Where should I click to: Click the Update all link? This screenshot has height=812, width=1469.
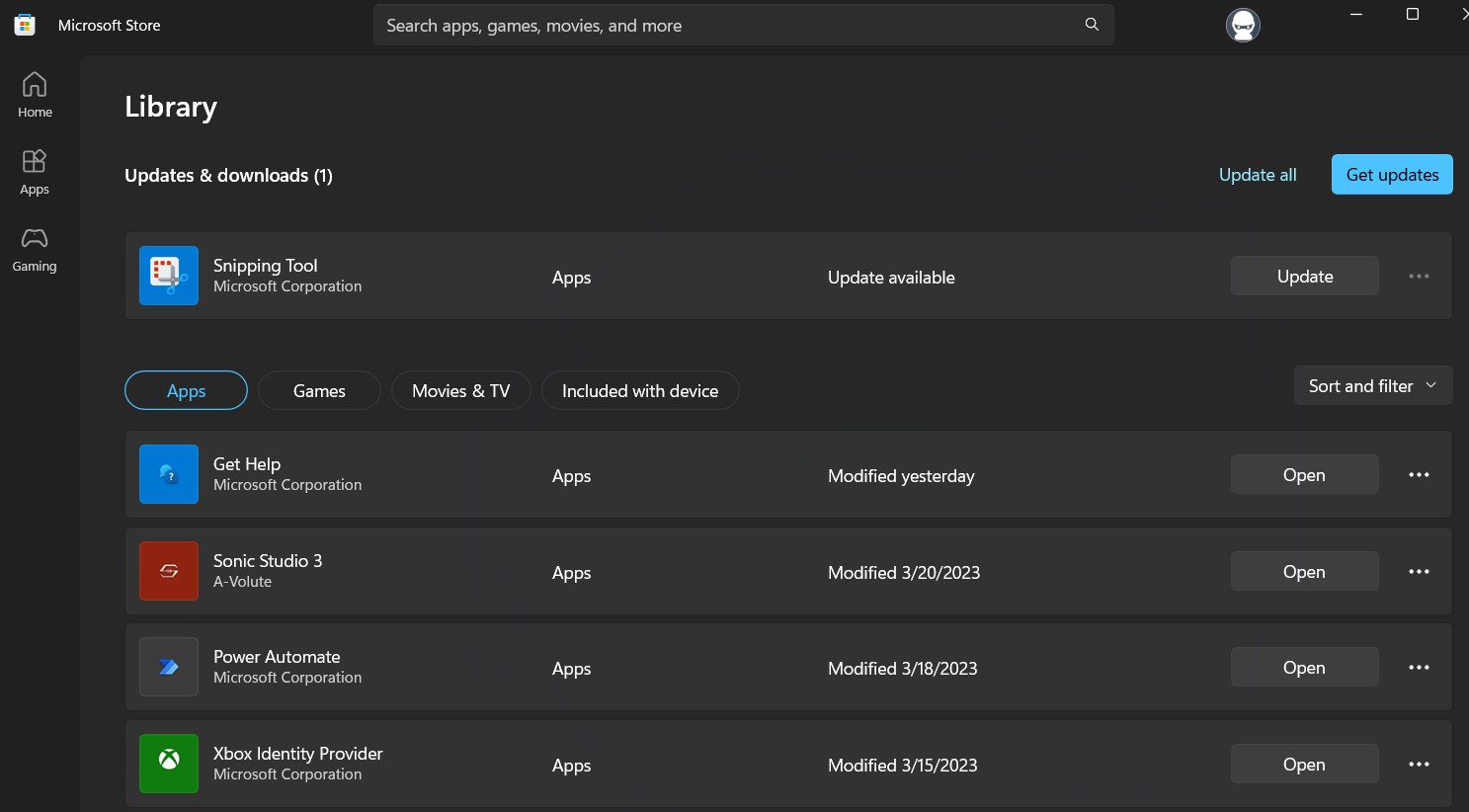[1258, 175]
